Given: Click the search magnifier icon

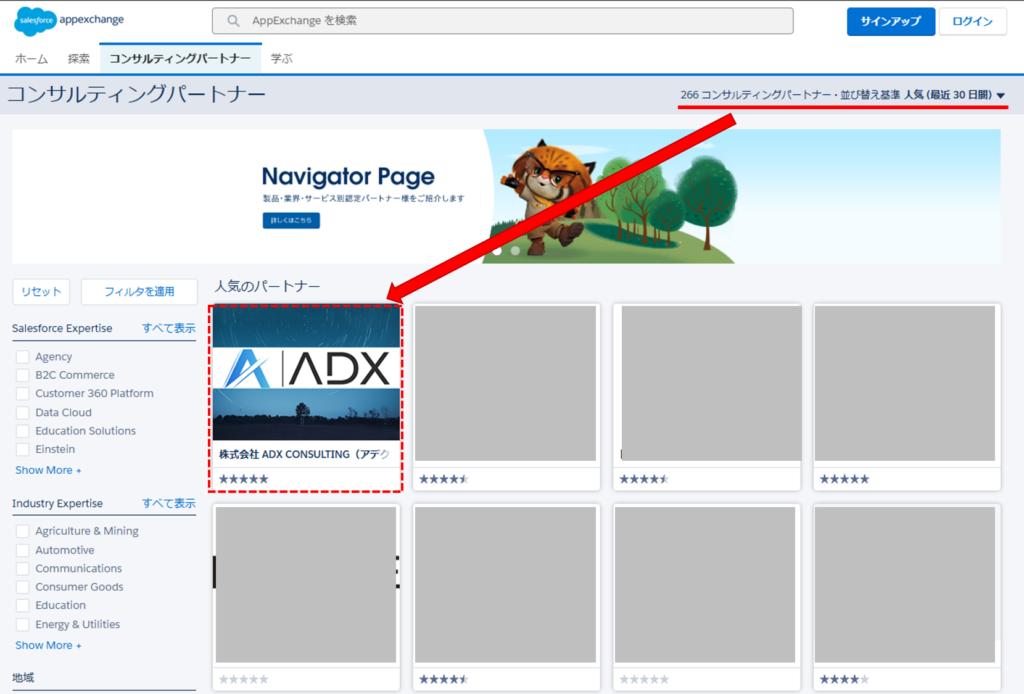Looking at the screenshot, I should point(233,21).
